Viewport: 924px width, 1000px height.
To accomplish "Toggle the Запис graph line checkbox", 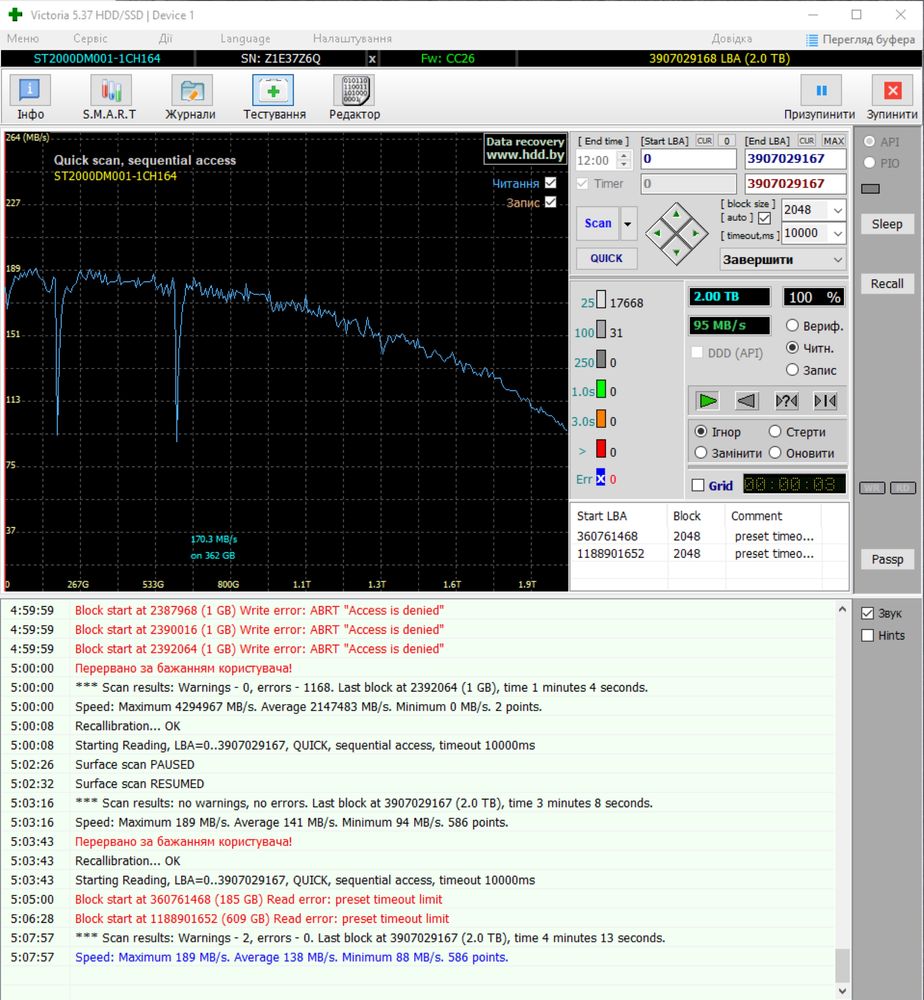I will (x=551, y=202).
